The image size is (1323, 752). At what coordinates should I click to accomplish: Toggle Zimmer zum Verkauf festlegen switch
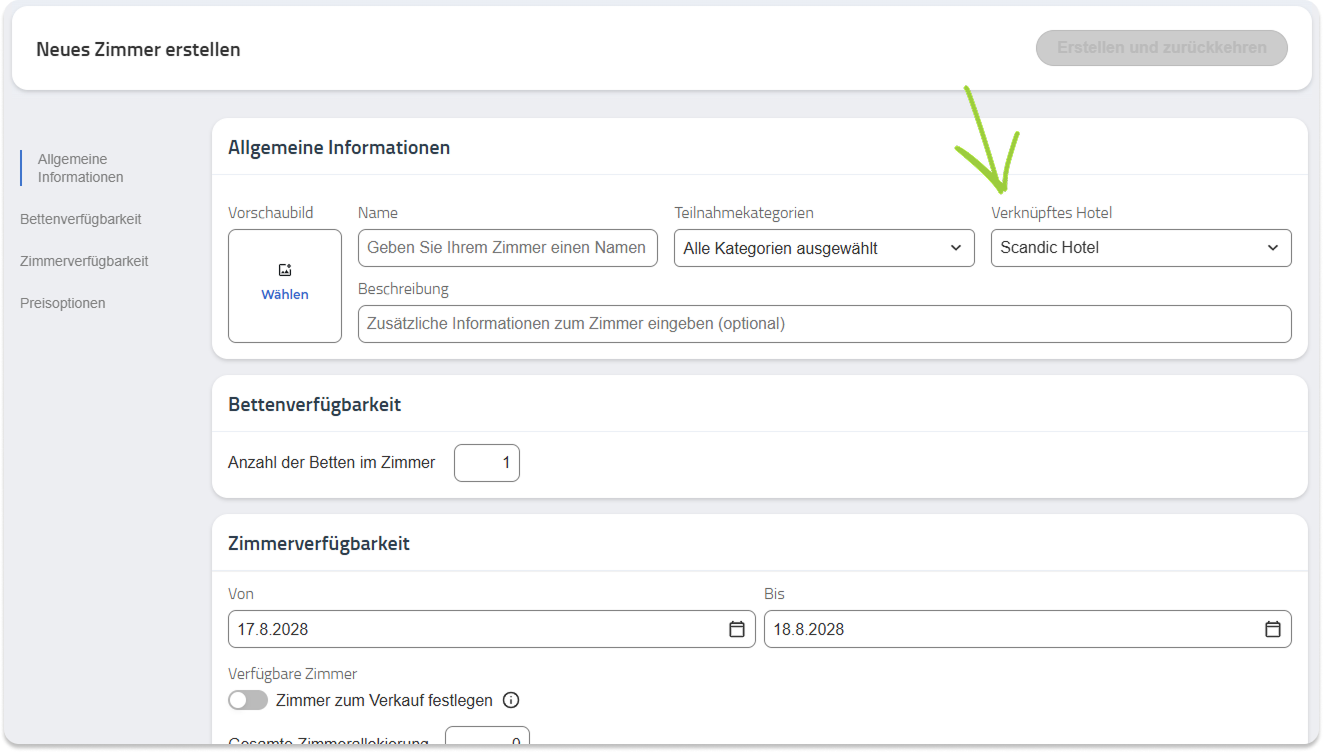[248, 700]
